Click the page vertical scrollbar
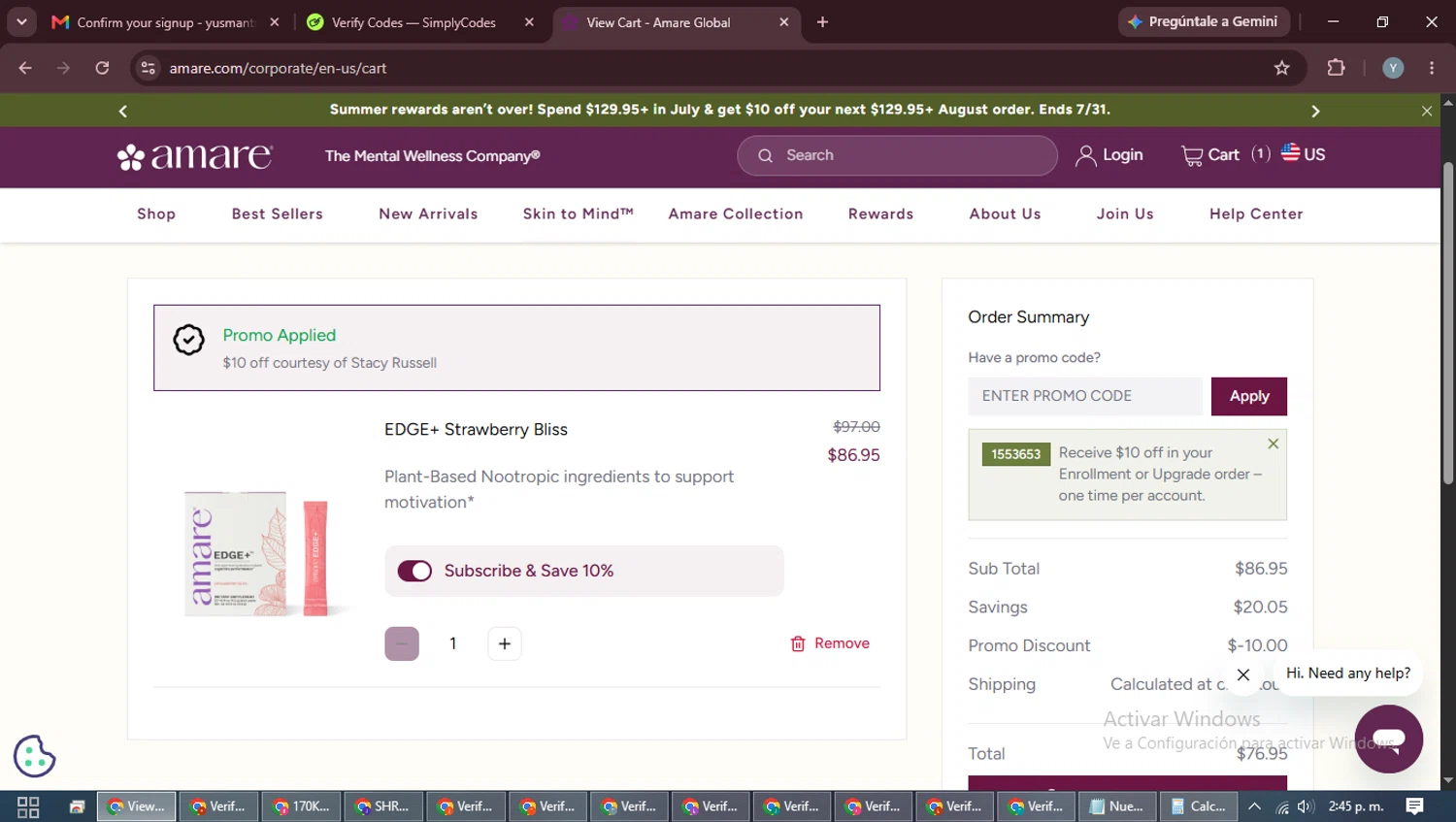 [1448, 322]
